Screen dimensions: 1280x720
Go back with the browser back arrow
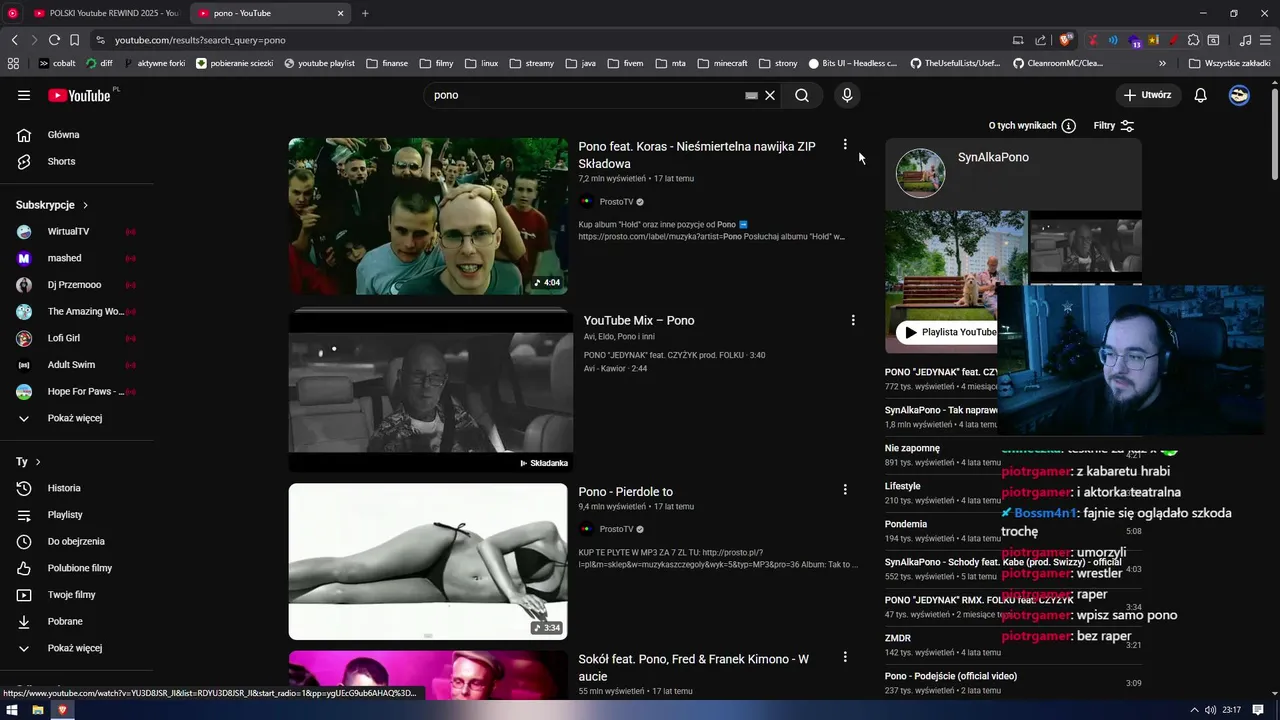pos(14,40)
